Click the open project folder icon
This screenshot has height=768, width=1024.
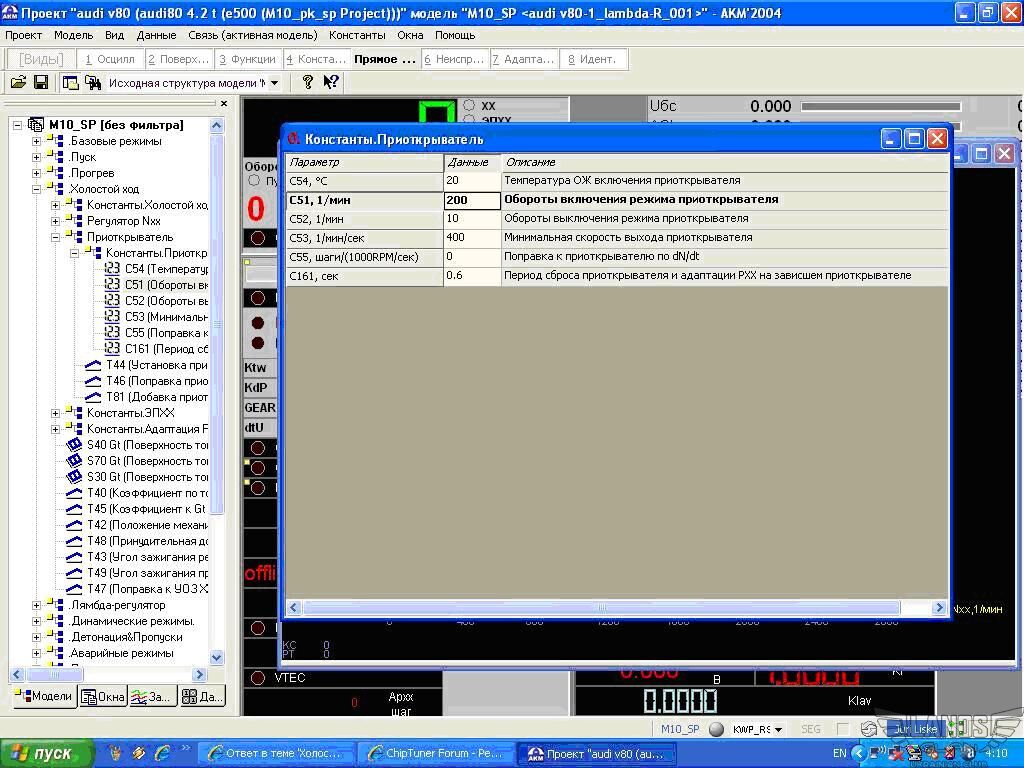(x=18, y=83)
